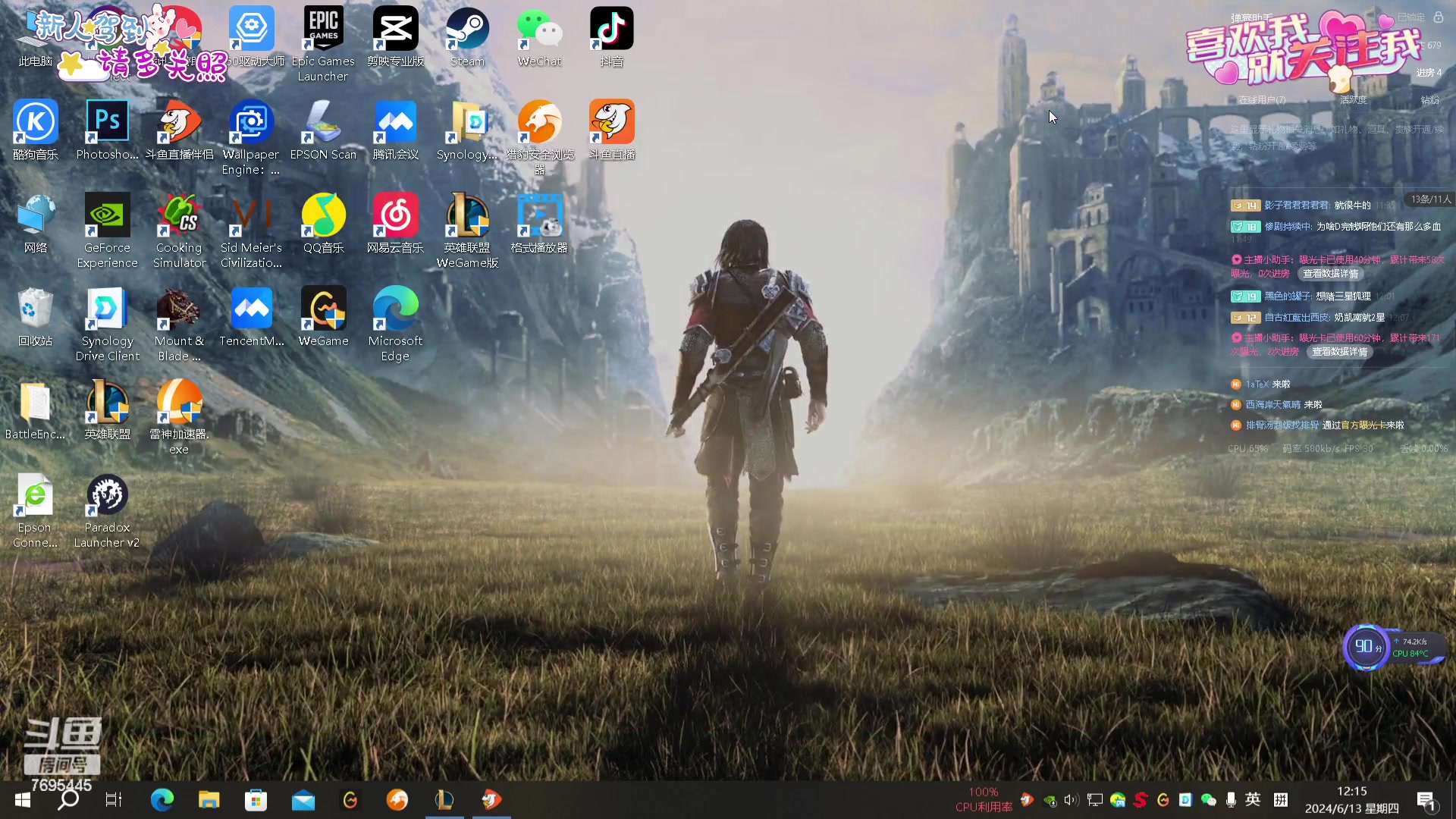Open the Steam desktop shortcut
The image size is (1456, 819).
point(467,38)
